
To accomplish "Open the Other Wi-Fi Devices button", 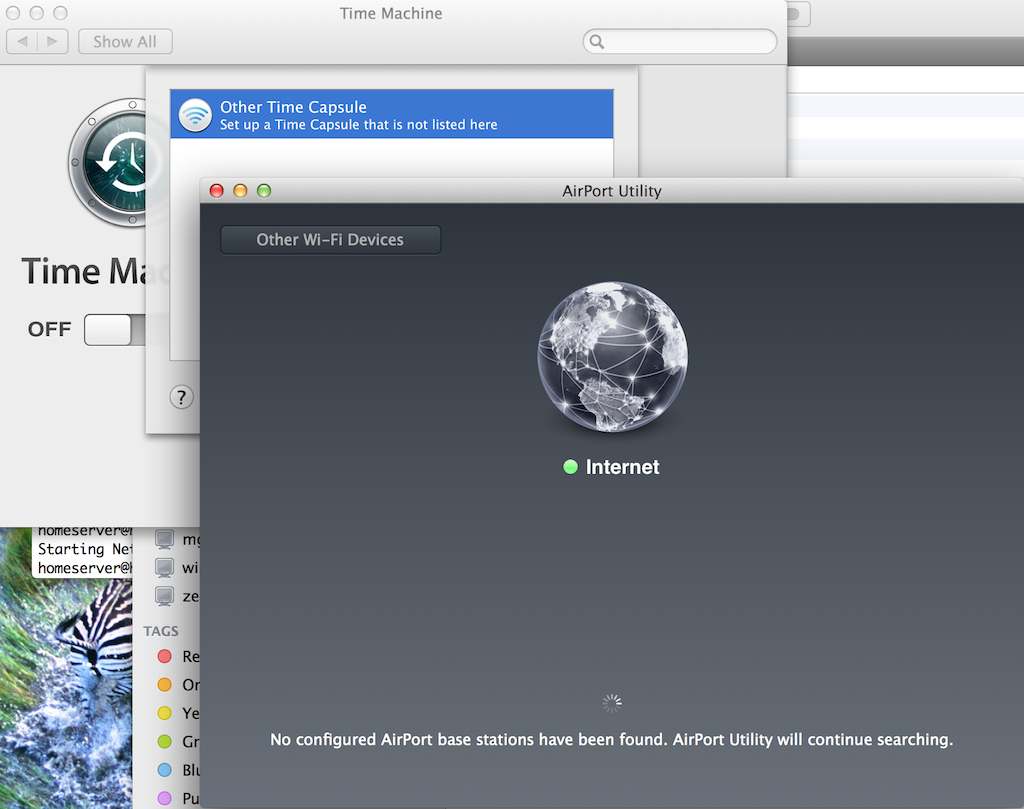I will (x=330, y=240).
